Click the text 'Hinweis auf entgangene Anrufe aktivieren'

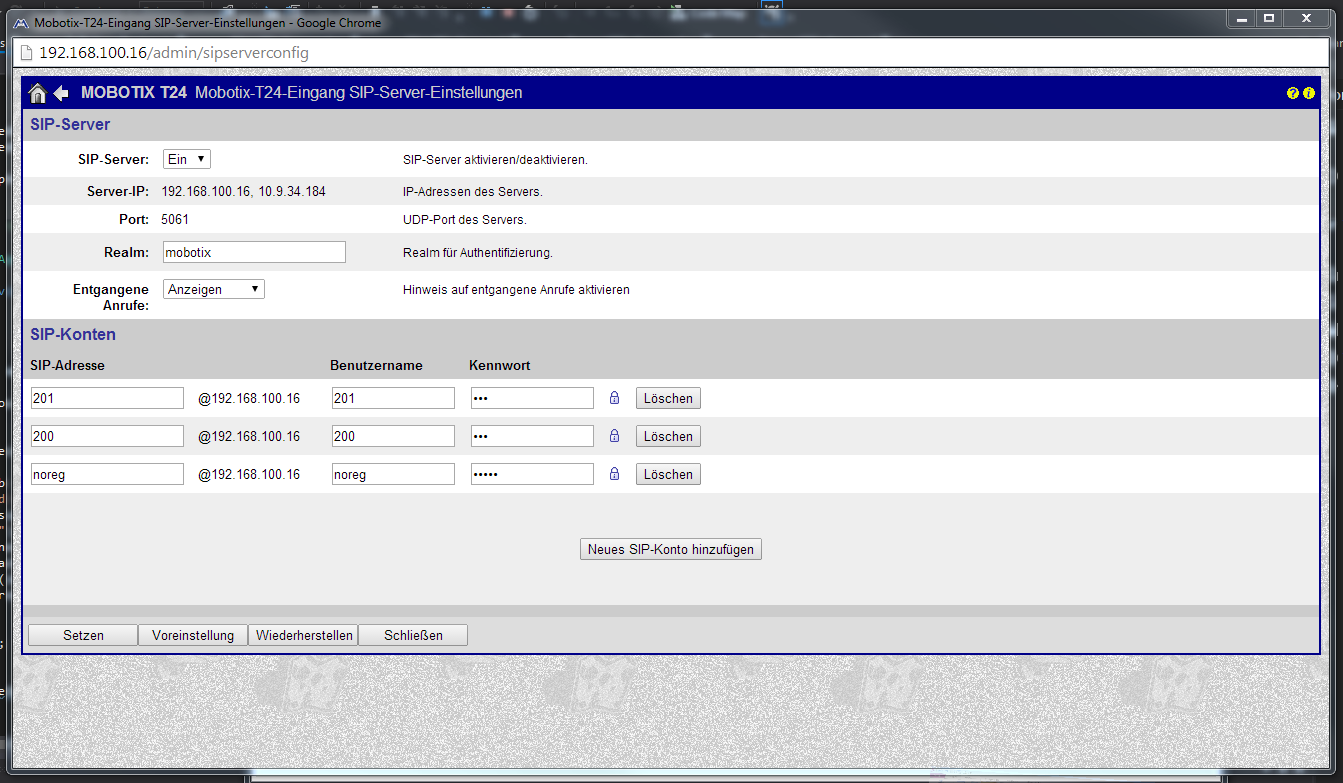[516, 290]
